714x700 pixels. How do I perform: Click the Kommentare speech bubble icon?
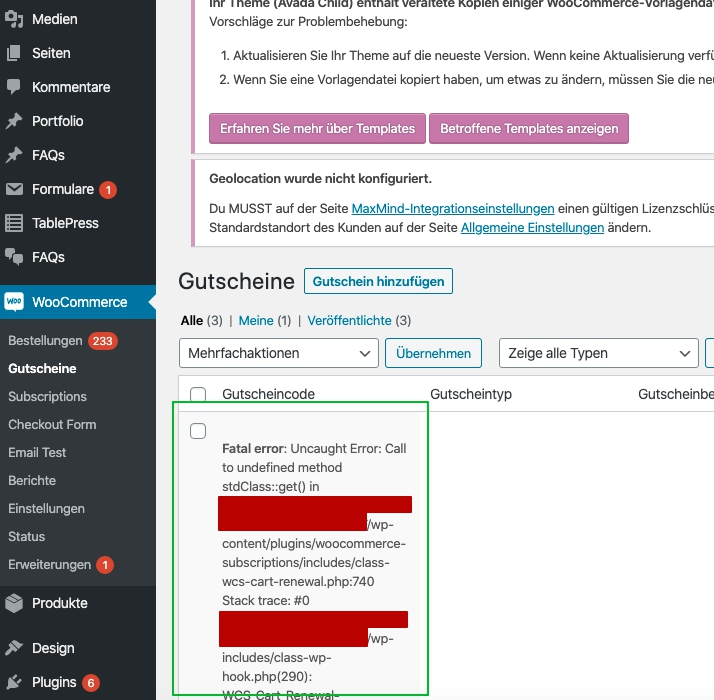coord(14,87)
